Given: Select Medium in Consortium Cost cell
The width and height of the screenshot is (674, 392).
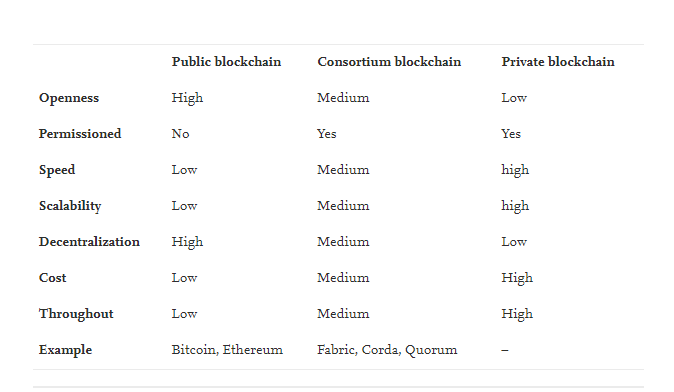Looking at the screenshot, I should pyautogui.click(x=343, y=278).
